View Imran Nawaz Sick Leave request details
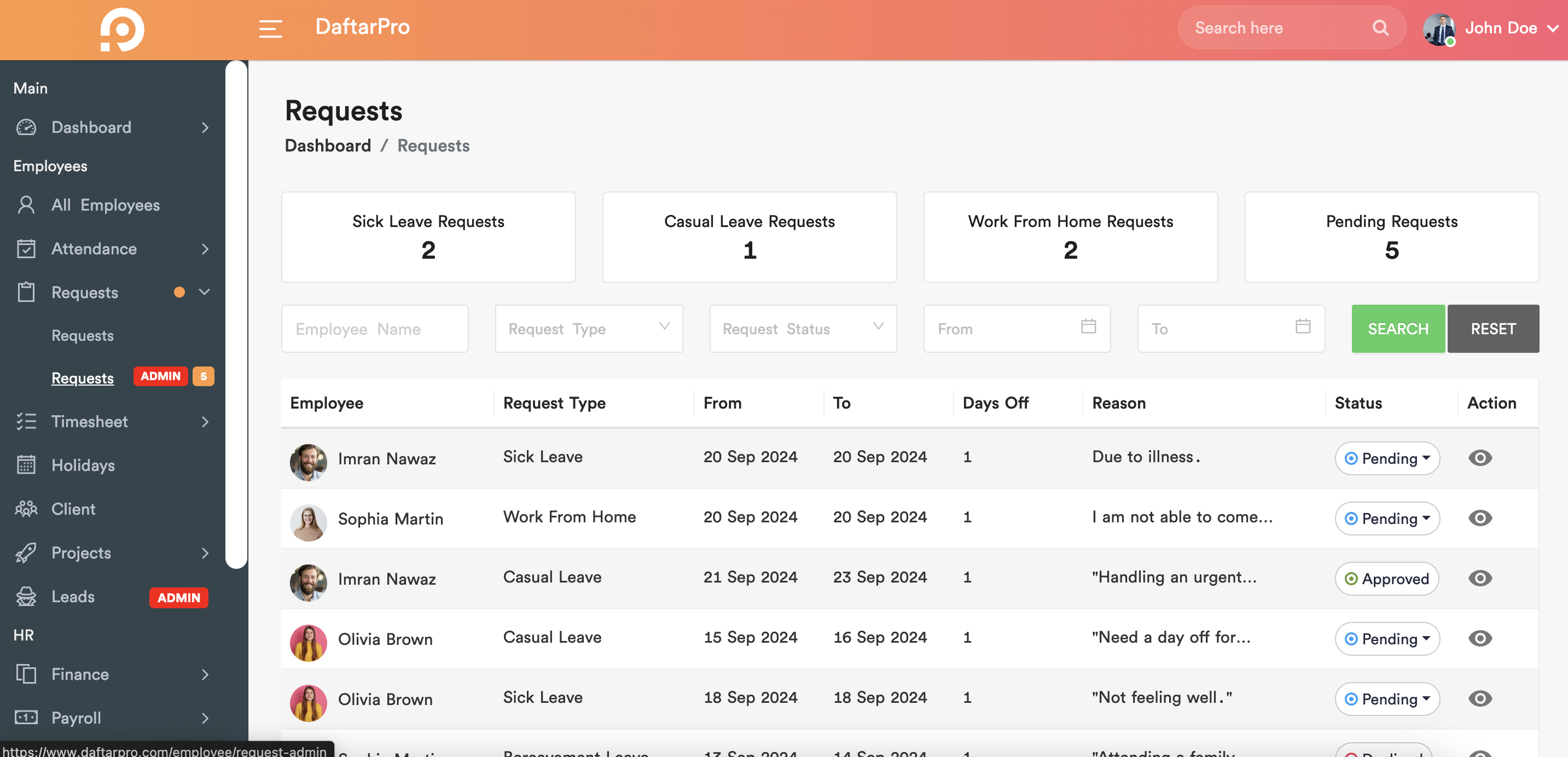This screenshot has width=1568, height=757. click(x=1480, y=458)
